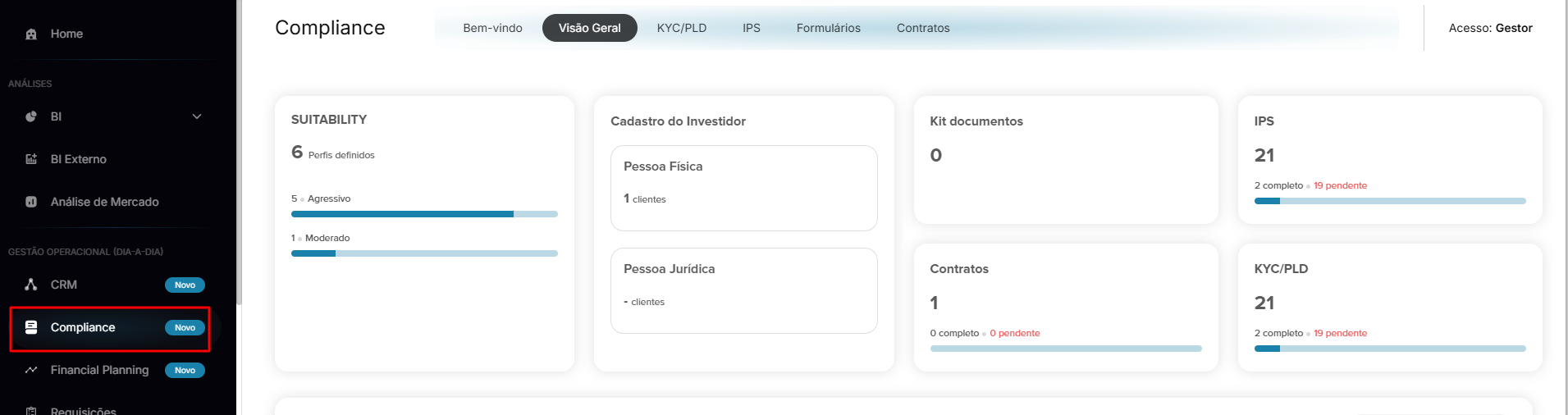Click the Financial Planning trend icon
Viewport: 1568px width, 415px height.
click(x=31, y=370)
